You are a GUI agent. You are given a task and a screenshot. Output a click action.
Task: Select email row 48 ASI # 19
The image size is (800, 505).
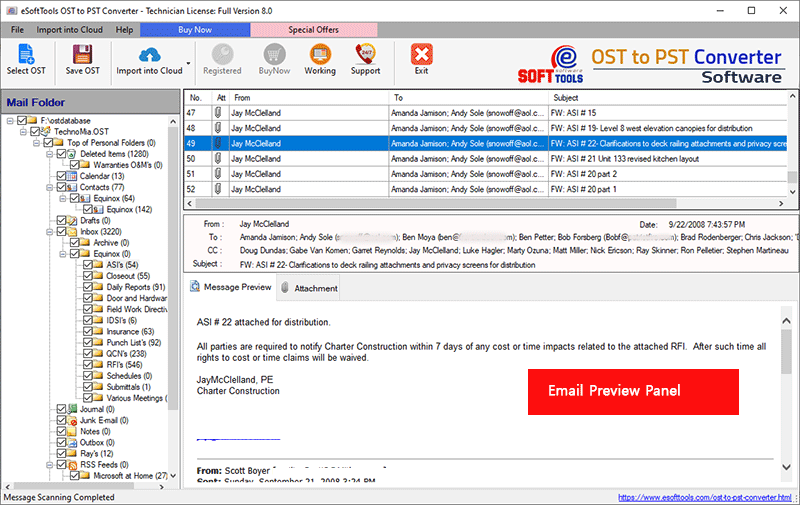point(485,128)
